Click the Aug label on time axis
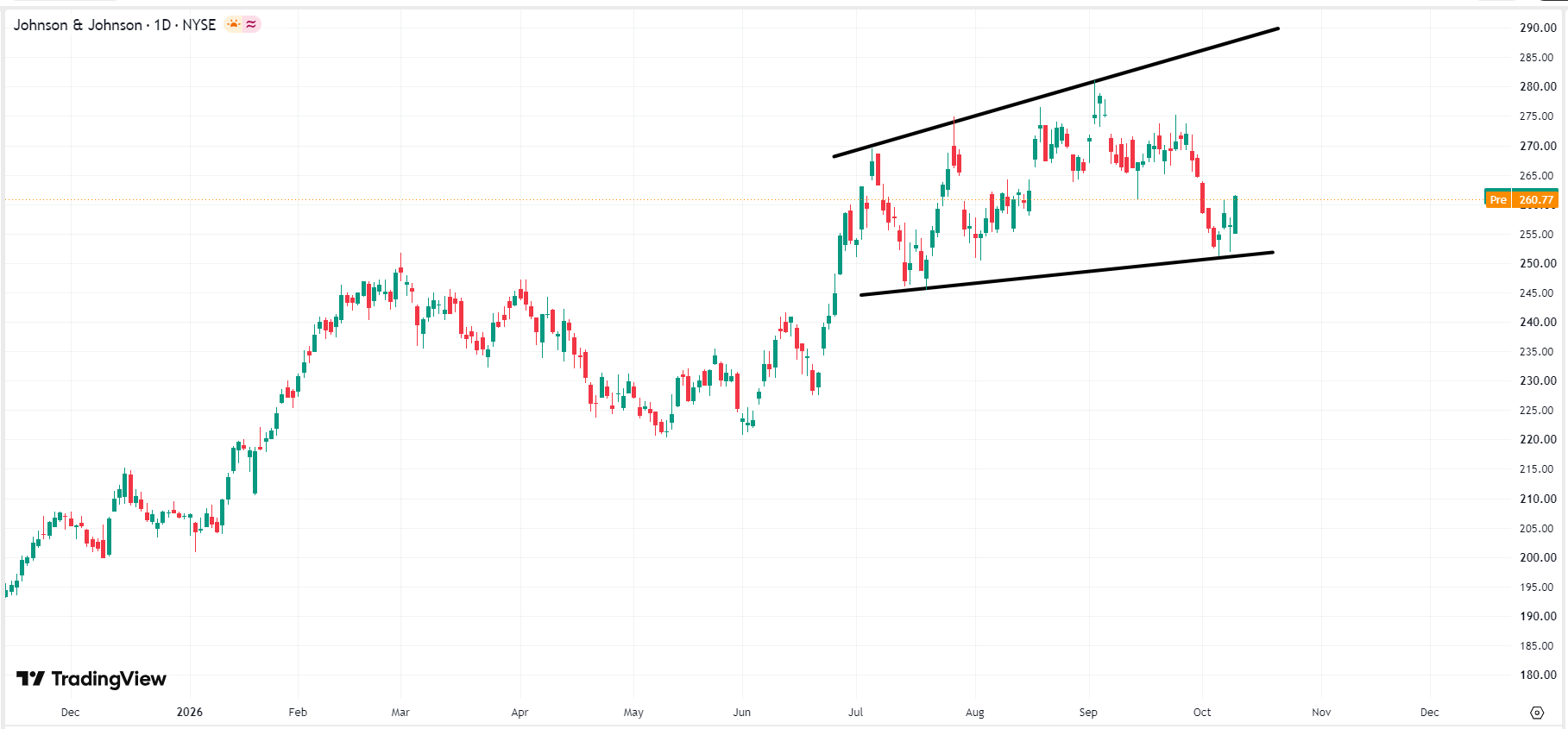 (975, 712)
